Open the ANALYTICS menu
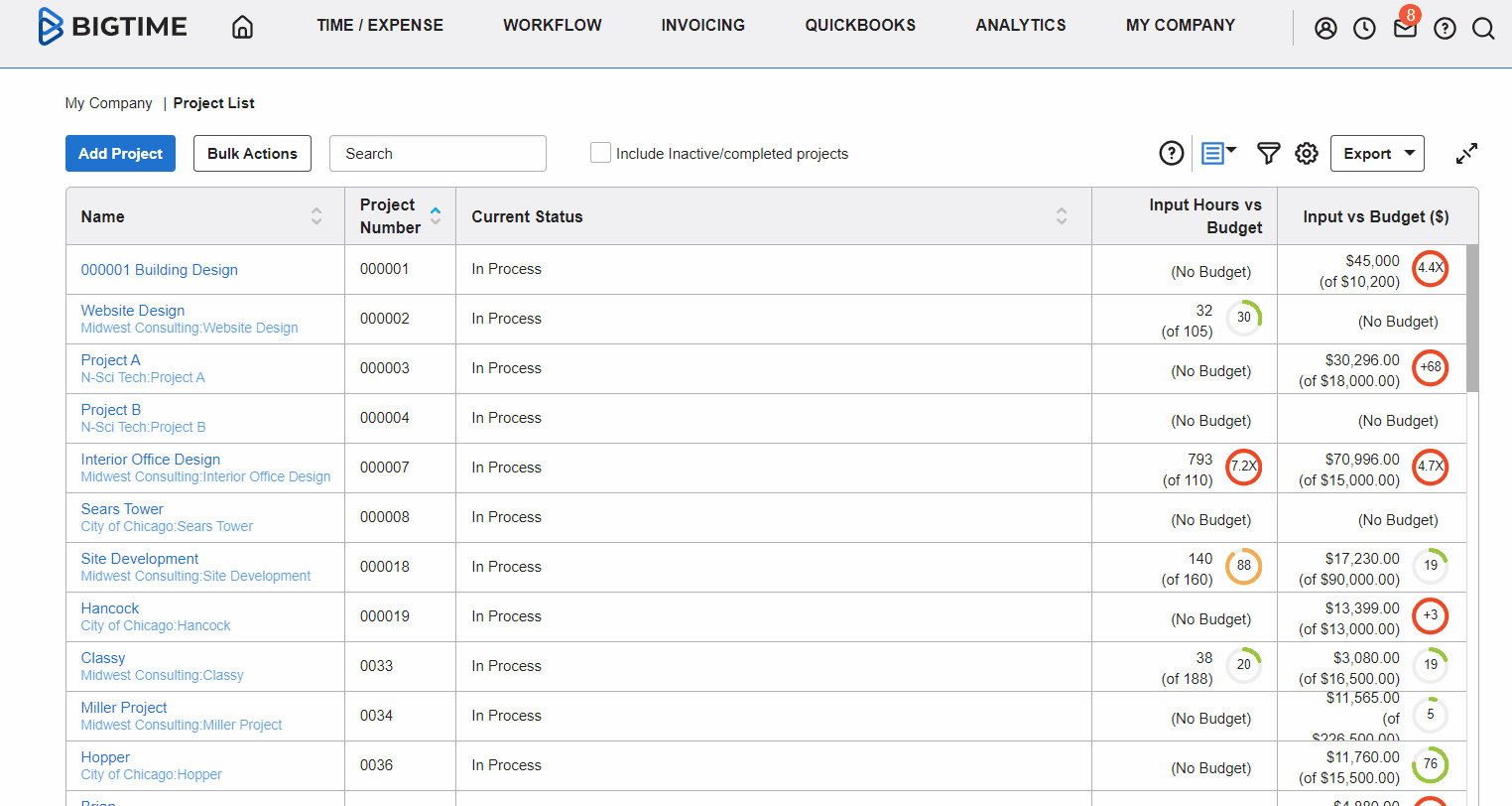1512x806 pixels. pyautogui.click(x=1020, y=26)
